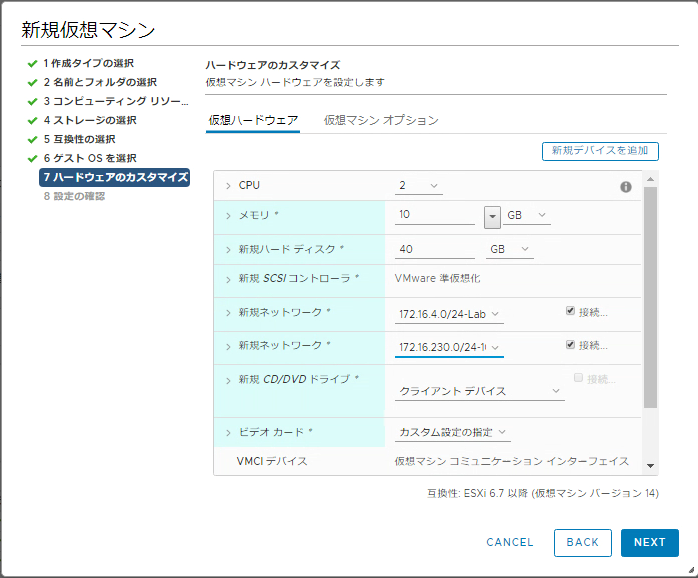
Task: Click the hardware list scrollbar thumb
Action: pyautogui.click(x=650, y=297)
